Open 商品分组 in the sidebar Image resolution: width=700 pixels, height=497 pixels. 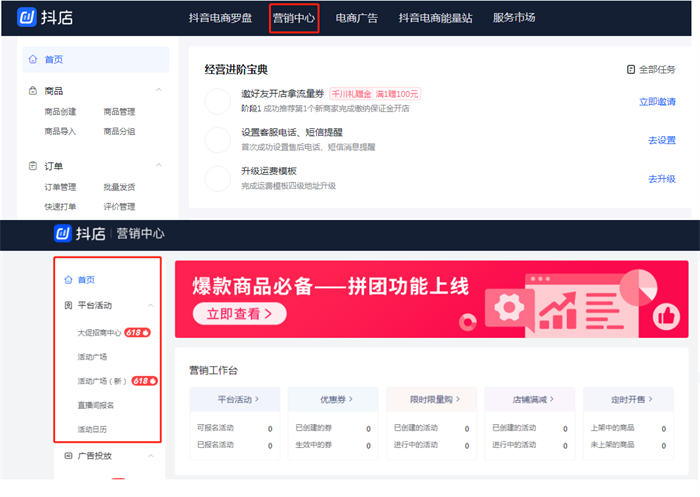(119, 131)
